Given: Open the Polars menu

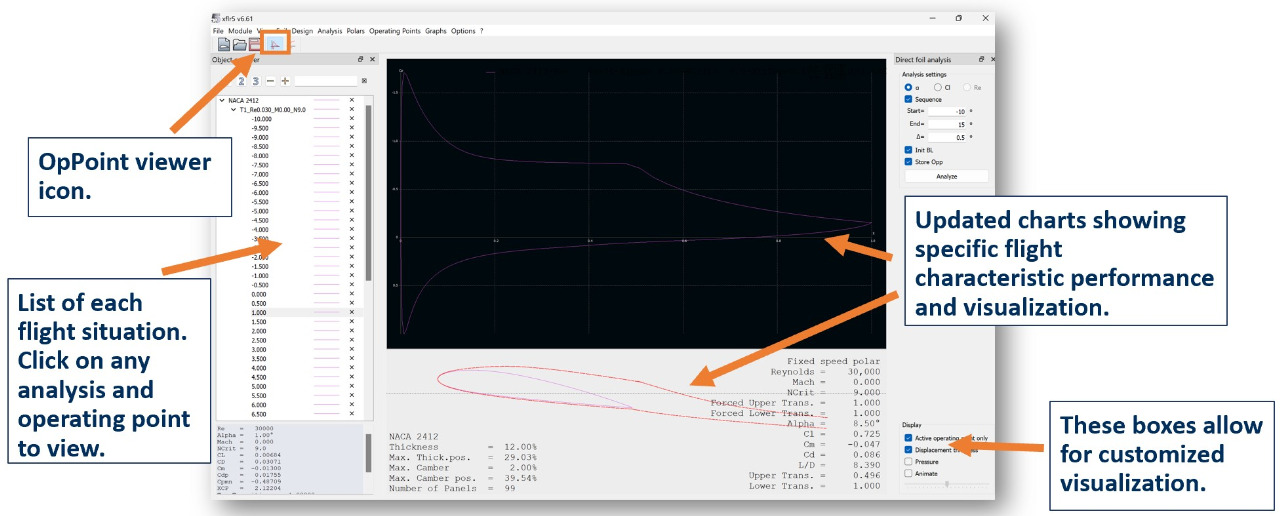Looking at the screenshot, I should point(355,31).
